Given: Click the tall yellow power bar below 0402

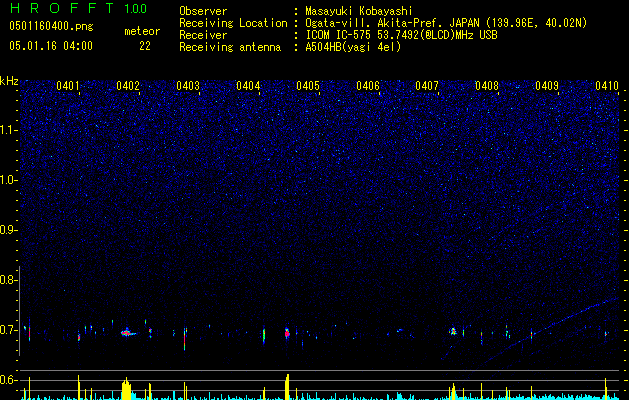Looking at the screenshot, I should [x=126, y=389].
